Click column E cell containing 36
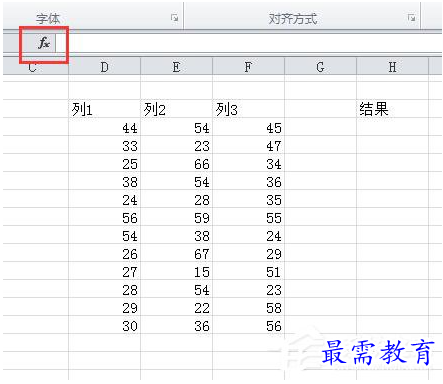443x384 pixels. 177,325
